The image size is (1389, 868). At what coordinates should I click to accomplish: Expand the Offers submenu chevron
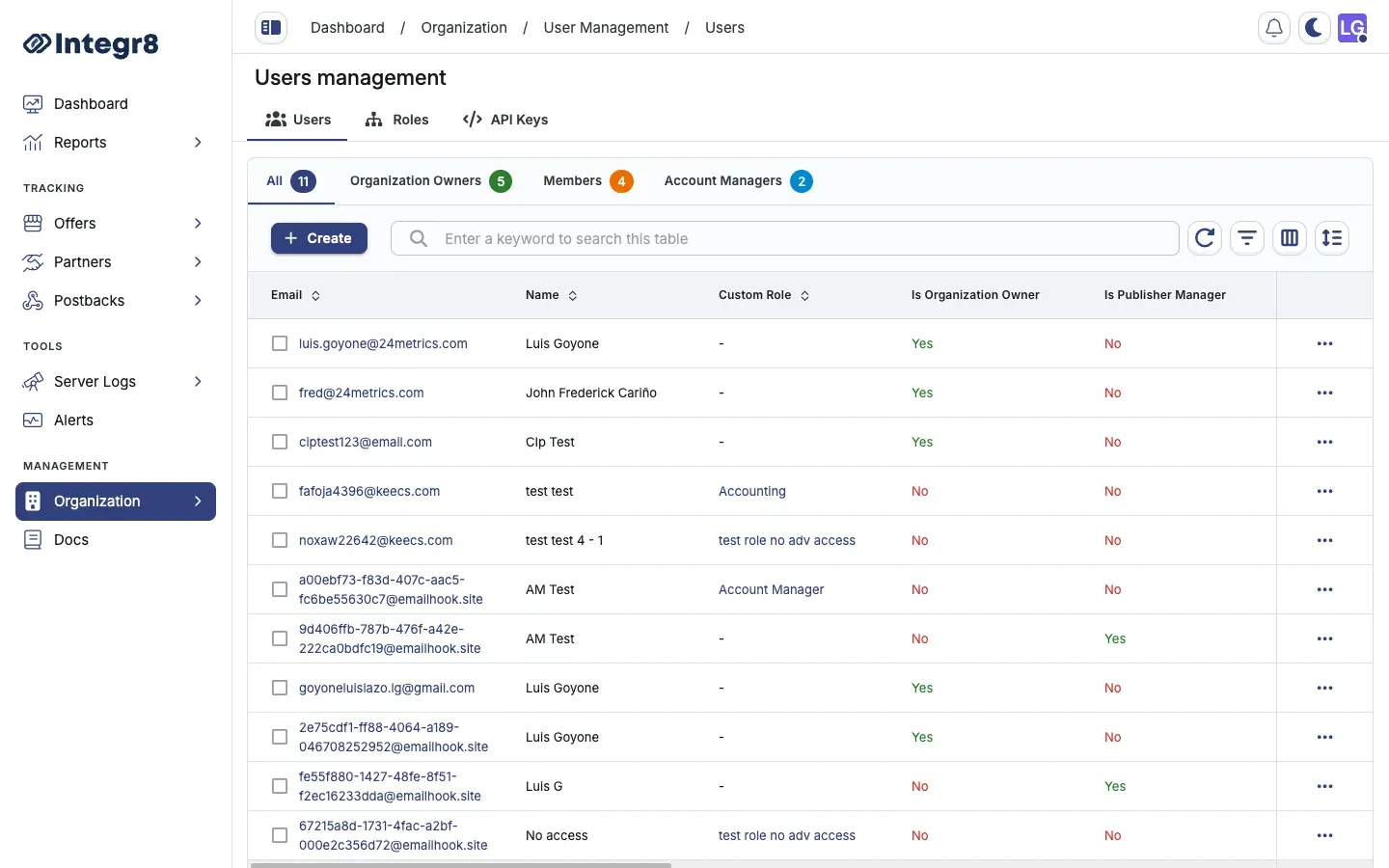(198, 223)
